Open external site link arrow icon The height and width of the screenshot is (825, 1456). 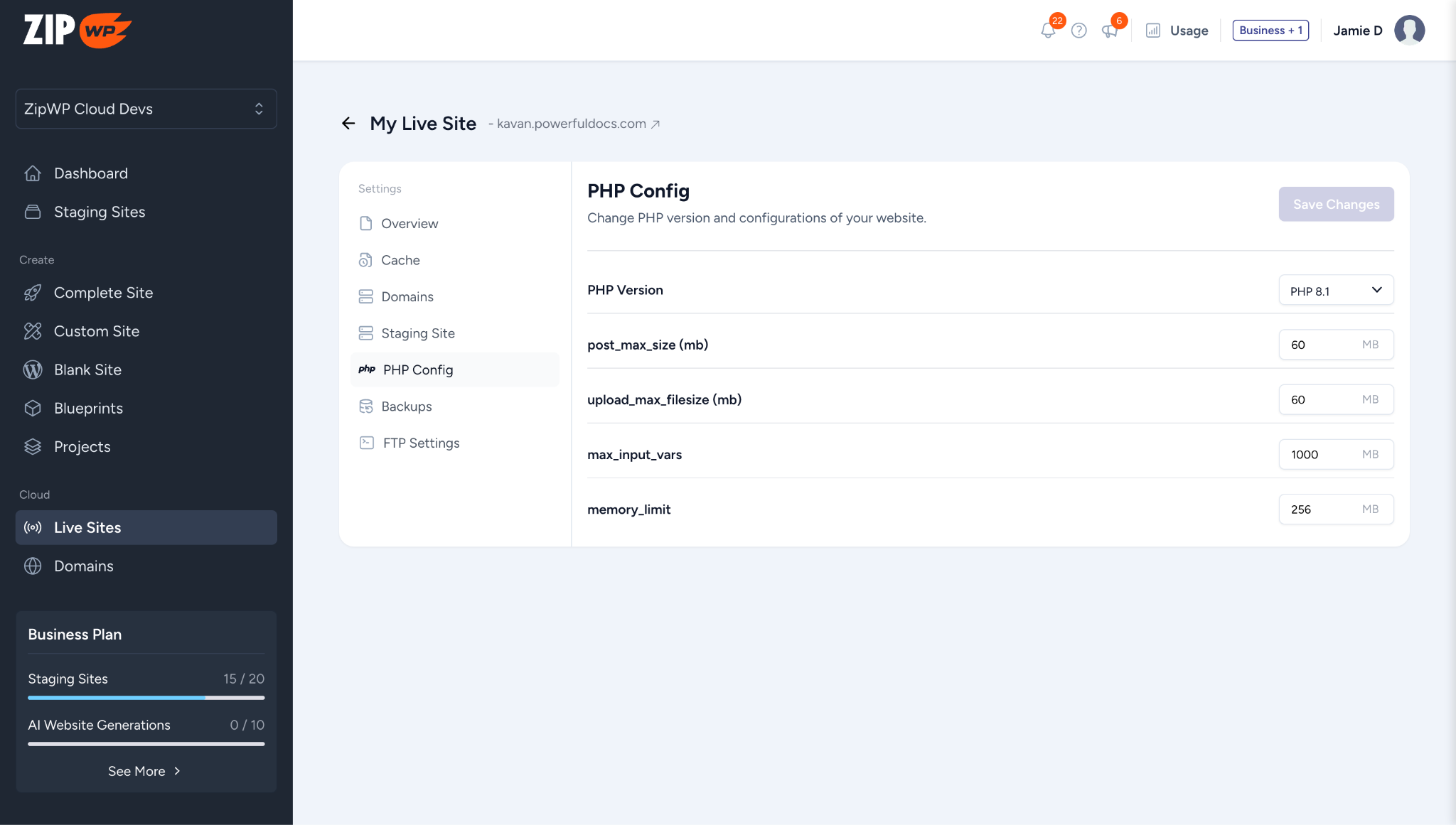tap(655, 124)
